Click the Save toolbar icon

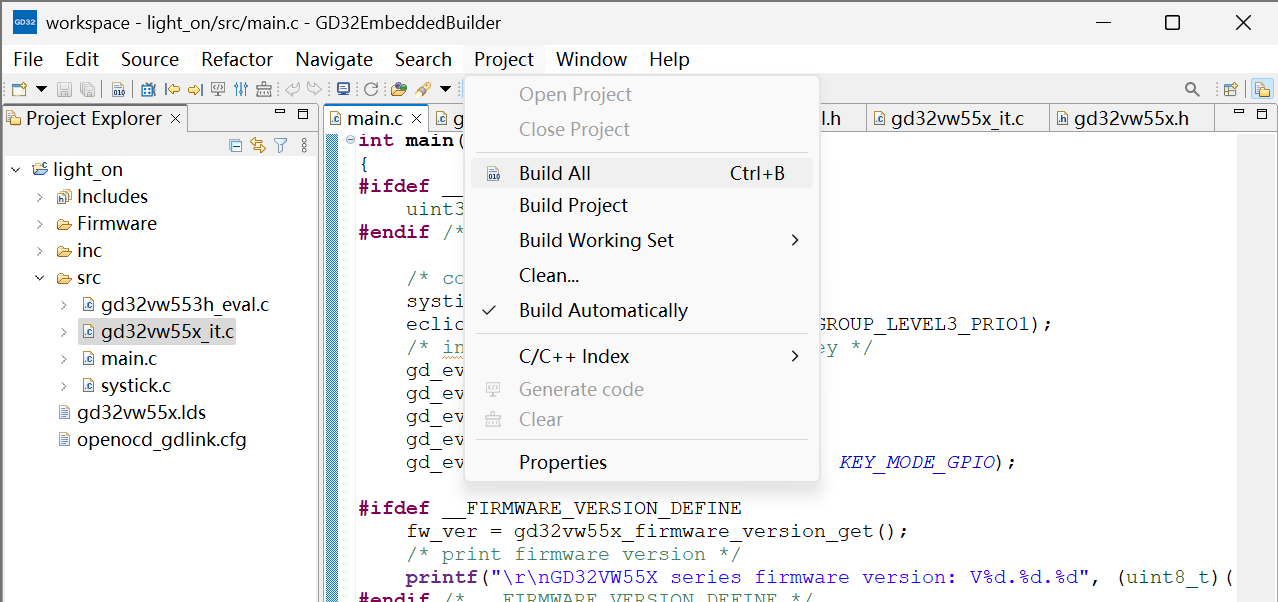pyautogui.click(x=65, y=89)
